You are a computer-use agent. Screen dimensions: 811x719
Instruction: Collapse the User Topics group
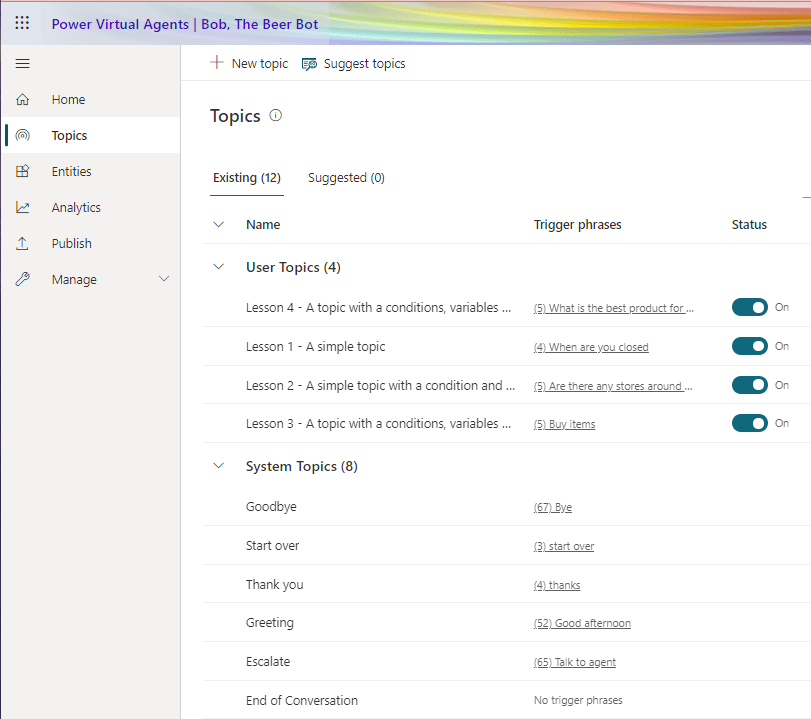point(219,268)
